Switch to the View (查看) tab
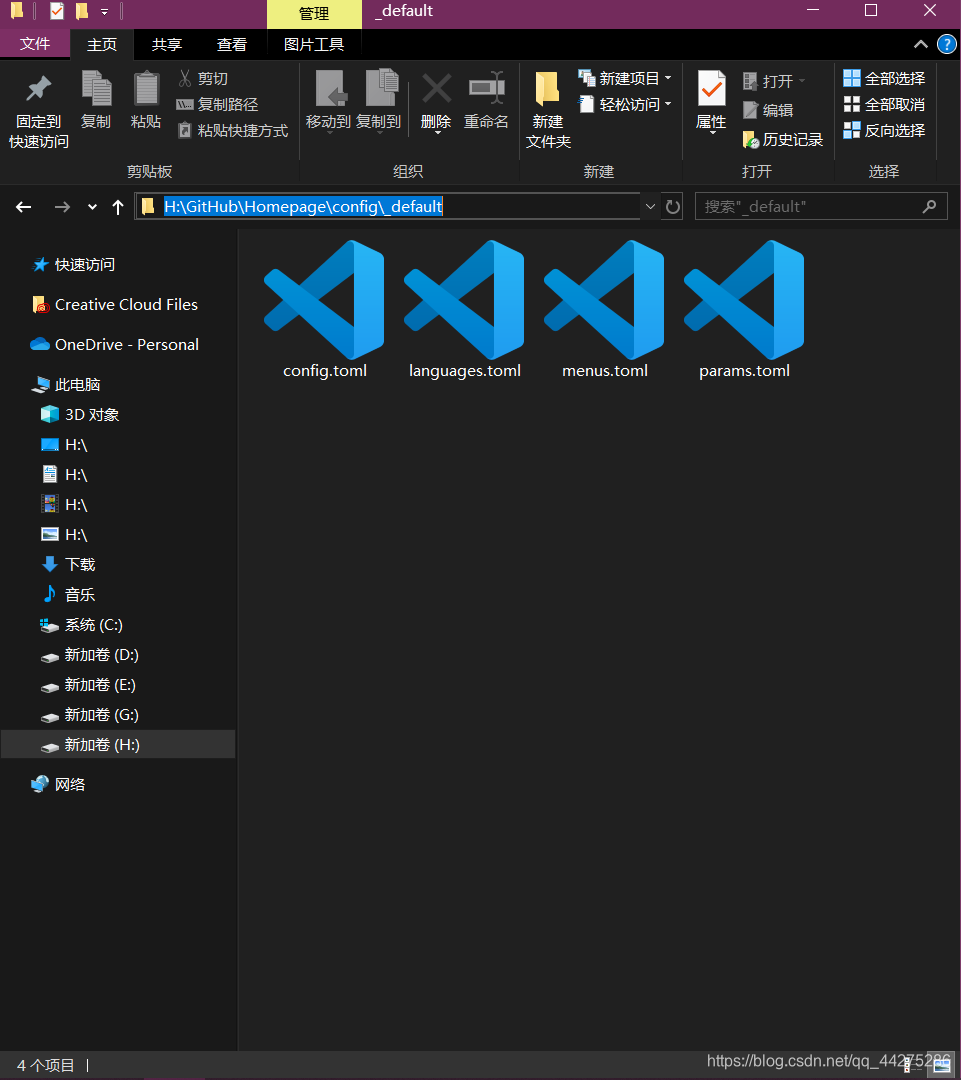961x1080 pixels. click(x=231, y=45)
